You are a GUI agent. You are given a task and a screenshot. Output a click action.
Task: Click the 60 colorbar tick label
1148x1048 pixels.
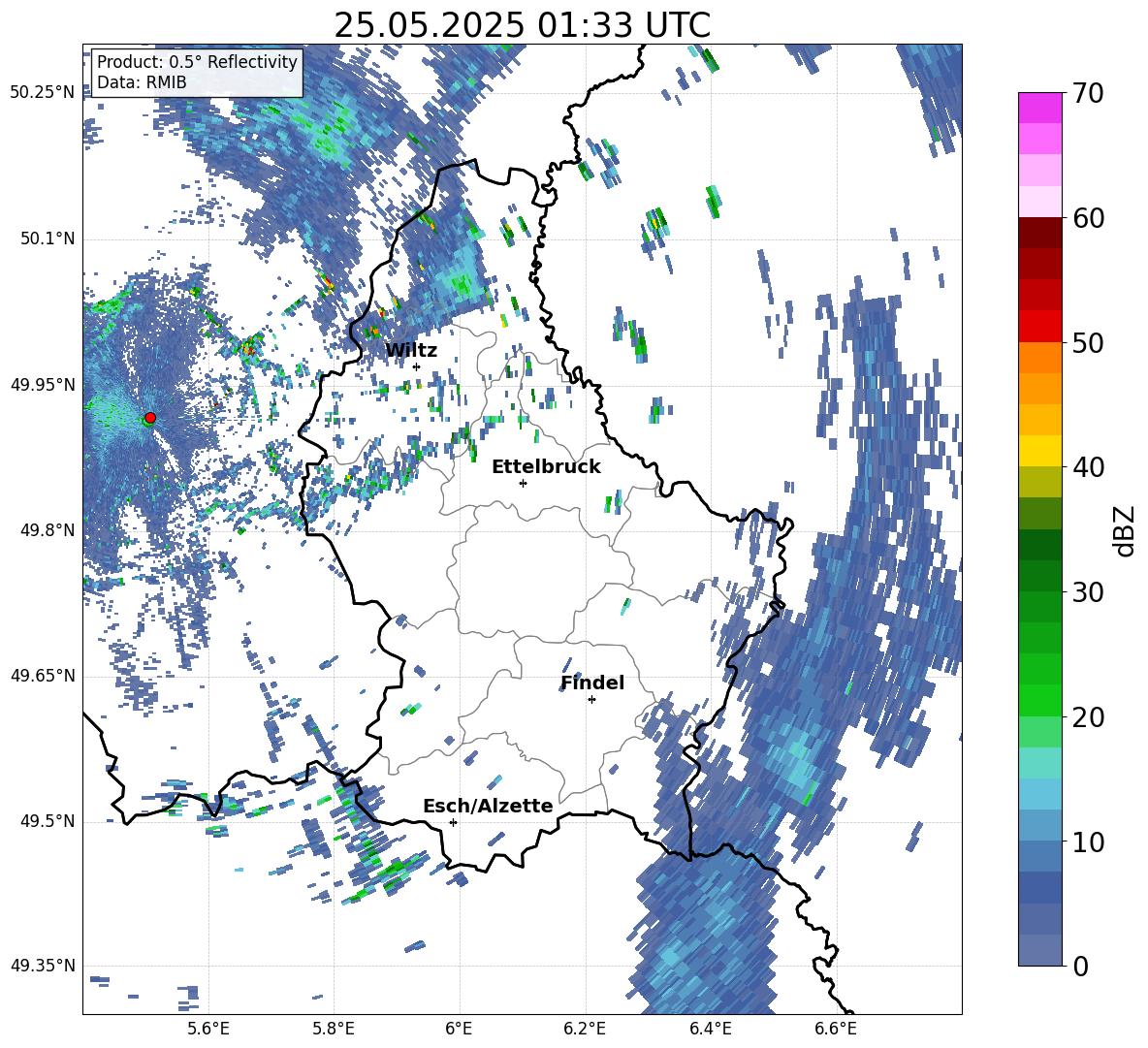pos(1088,218)
